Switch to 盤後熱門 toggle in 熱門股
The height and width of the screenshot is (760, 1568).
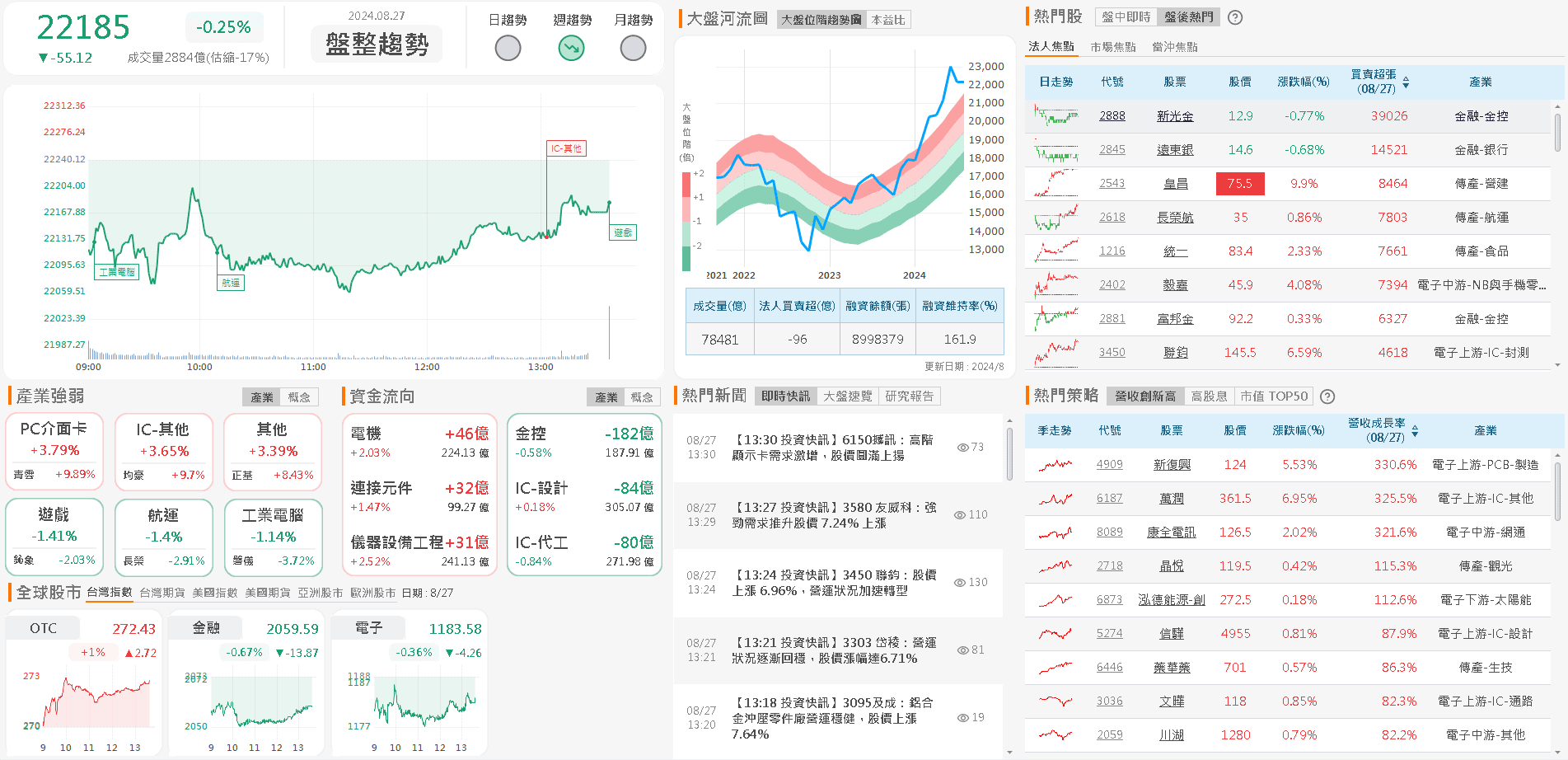click(1189, 17)
